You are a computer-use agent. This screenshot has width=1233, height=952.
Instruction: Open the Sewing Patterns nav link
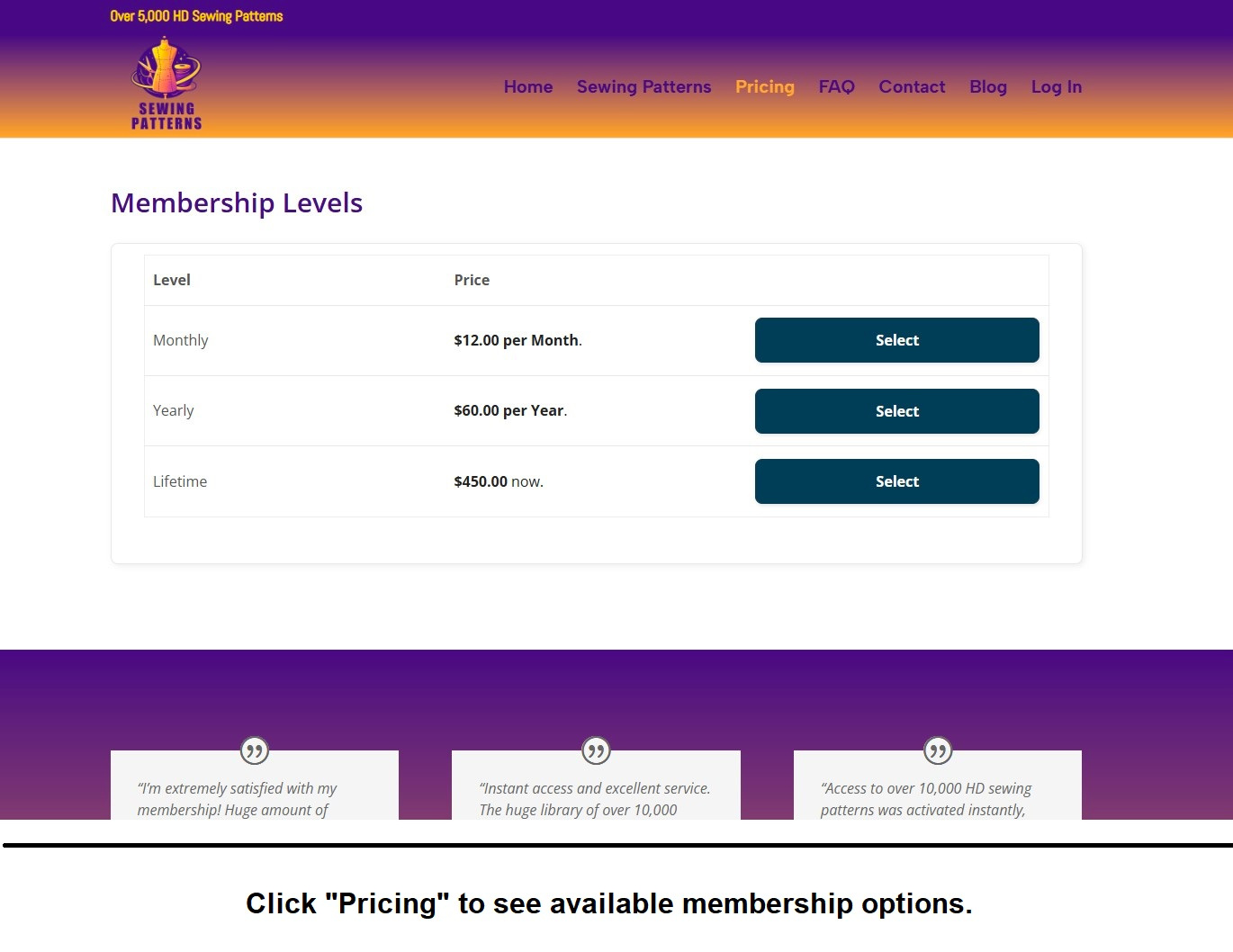point(643,87)
